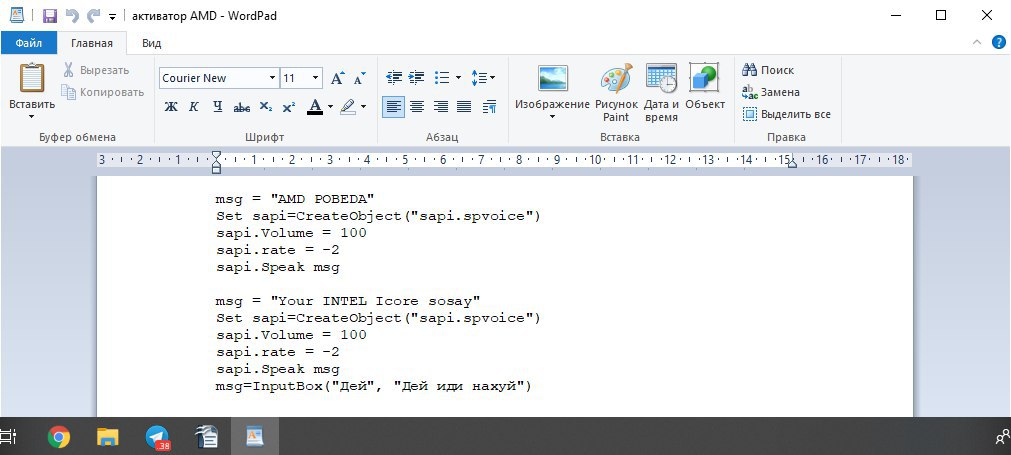Insert an Объект
Image resolution: width=1011 pixels, height=455 pixels.
pos(705,86)
